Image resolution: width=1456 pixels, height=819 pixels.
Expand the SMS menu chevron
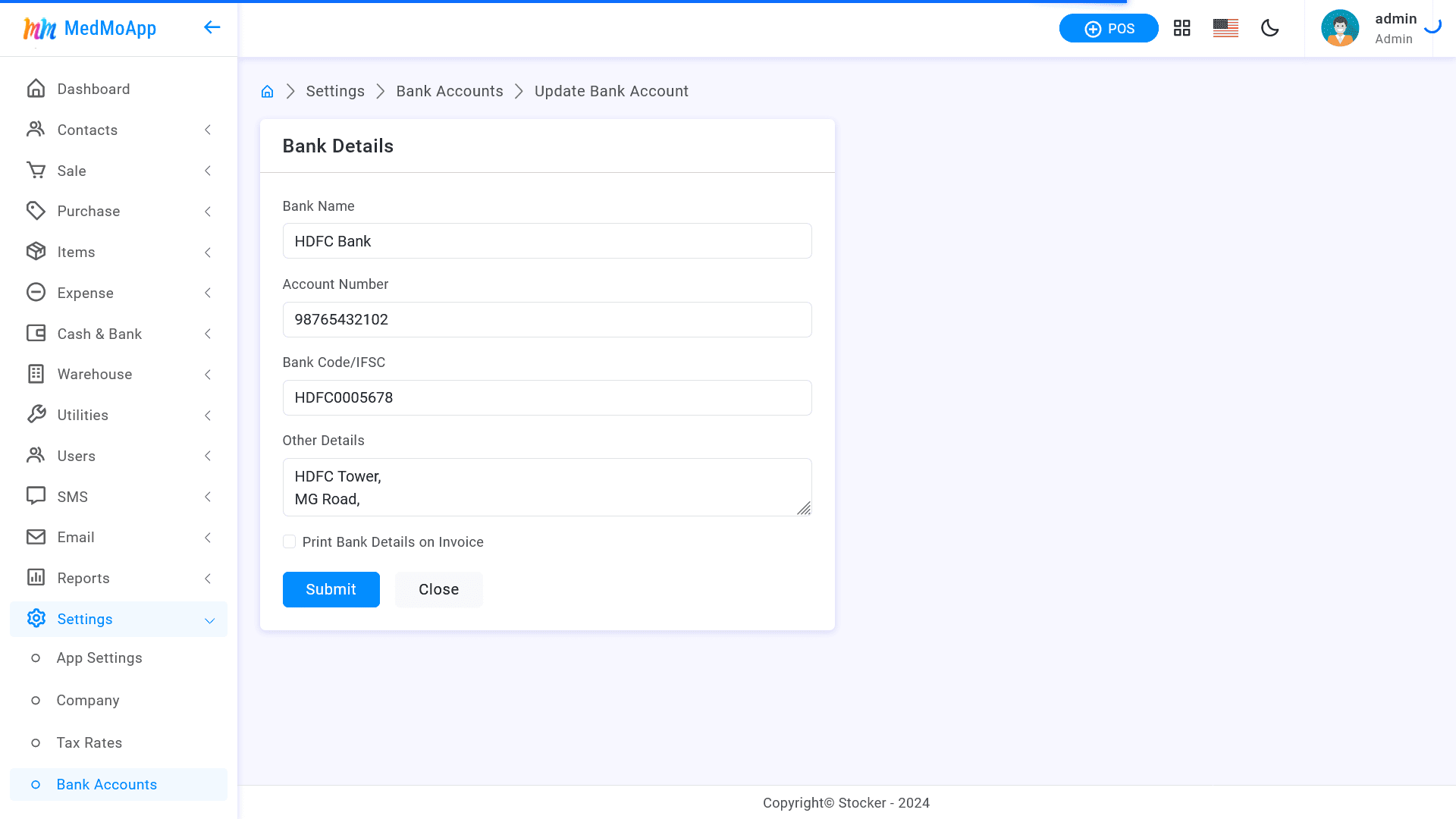click(x=208, y=497)
